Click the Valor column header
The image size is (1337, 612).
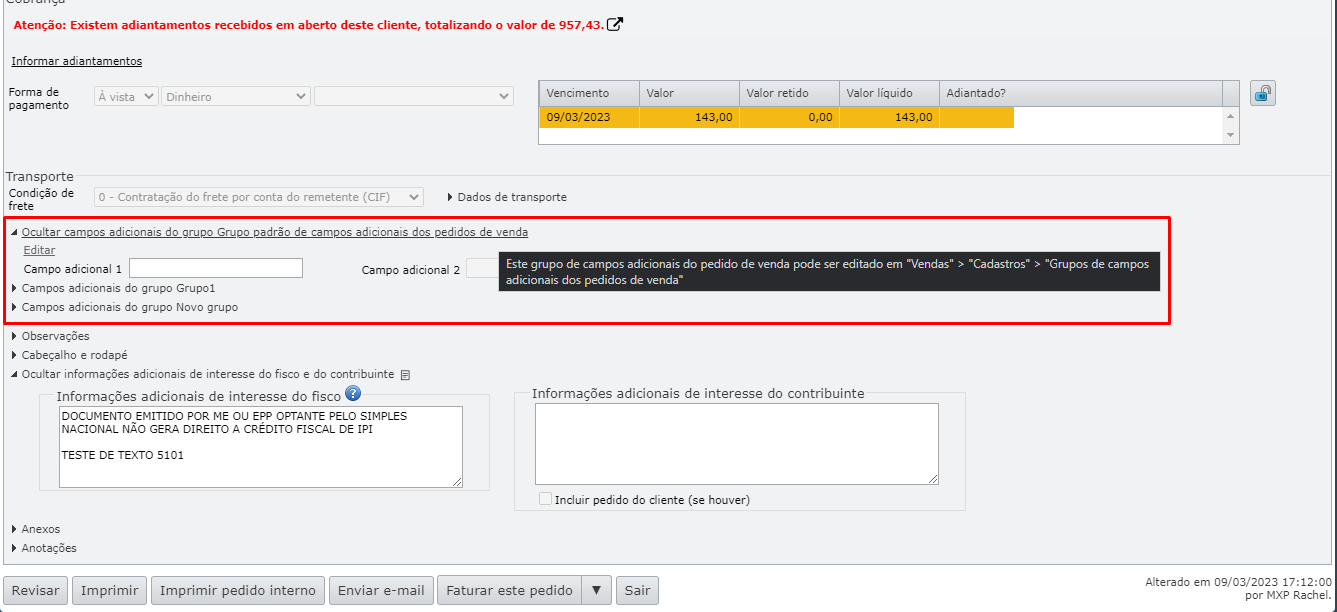coord(689,93)
